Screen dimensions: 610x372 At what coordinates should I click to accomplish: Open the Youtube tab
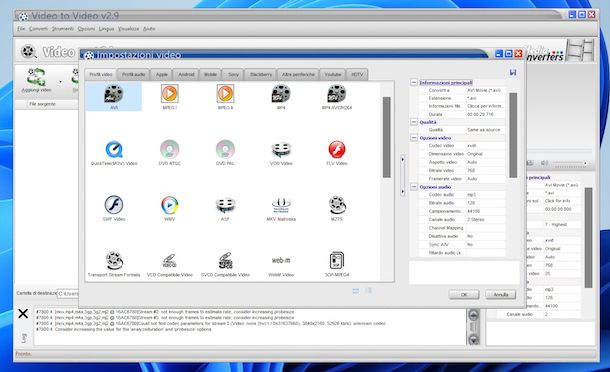(x=333, y=74)
